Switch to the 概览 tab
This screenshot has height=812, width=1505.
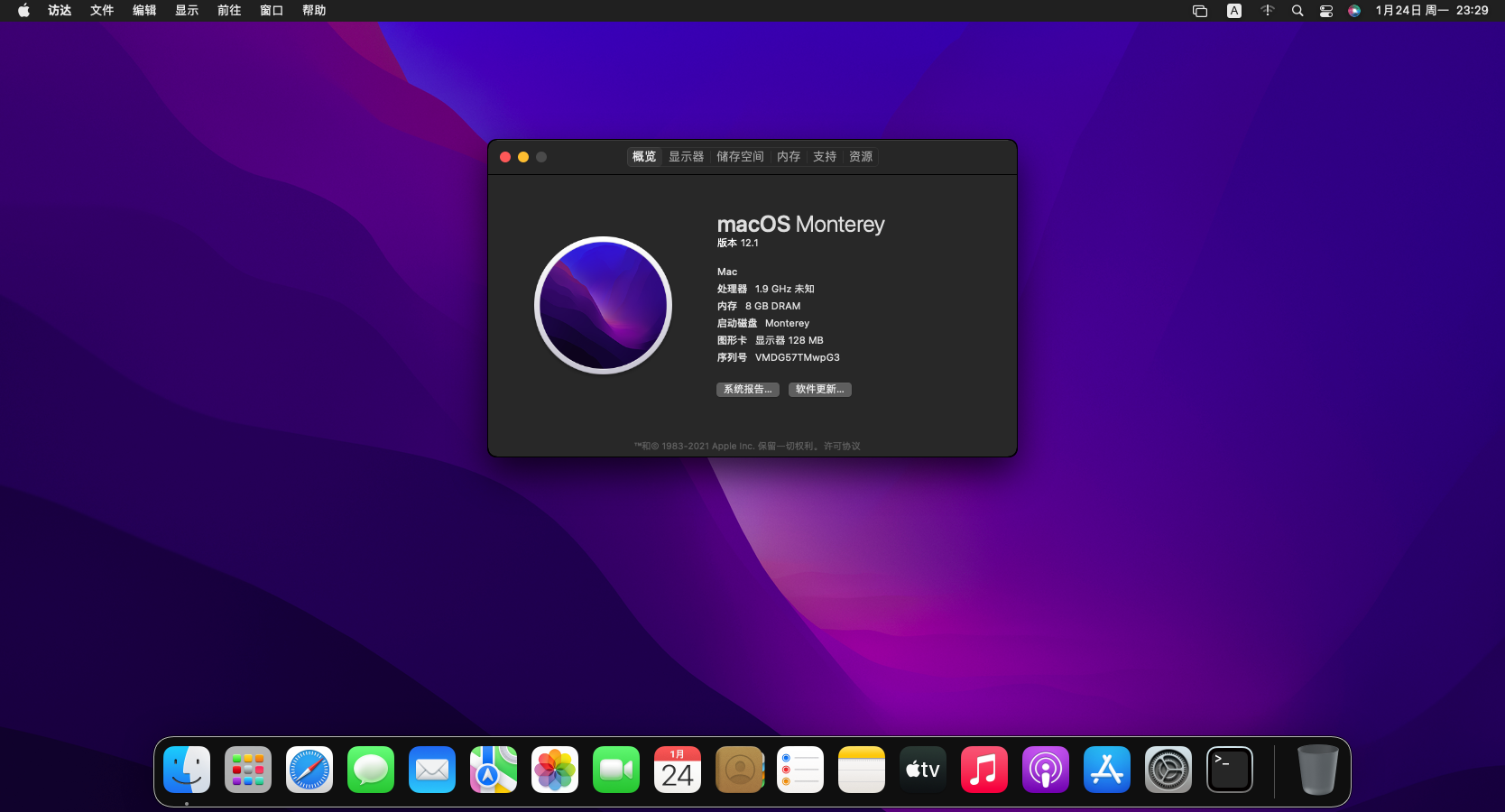point(644,157)
